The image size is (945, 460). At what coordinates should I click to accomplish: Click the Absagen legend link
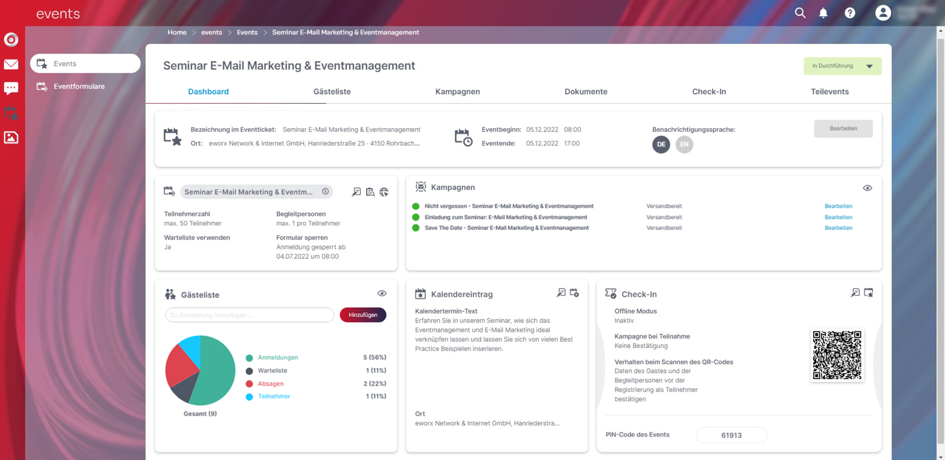[x=271, y=383]
